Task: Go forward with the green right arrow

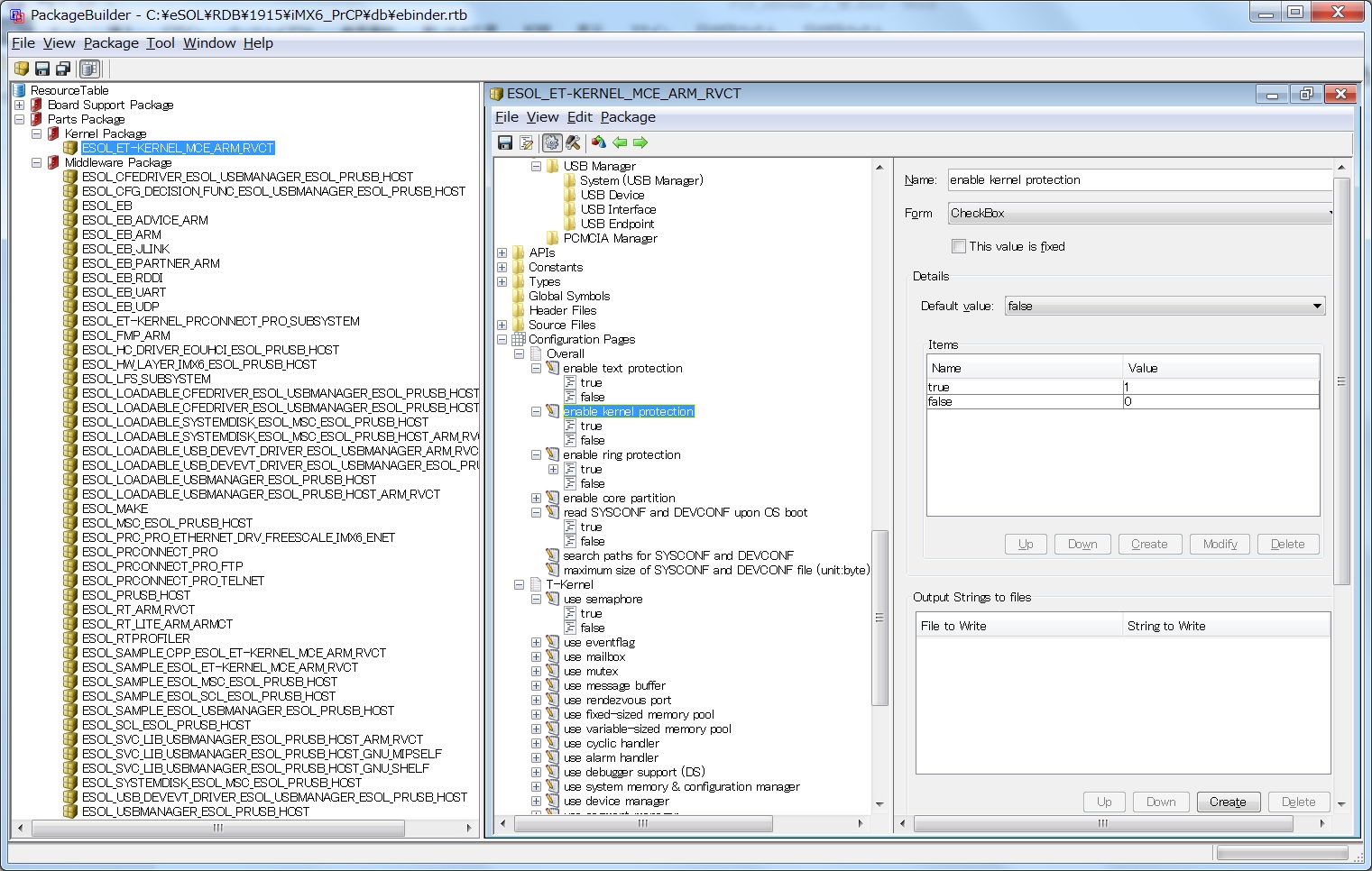Action: pos(640,142)
